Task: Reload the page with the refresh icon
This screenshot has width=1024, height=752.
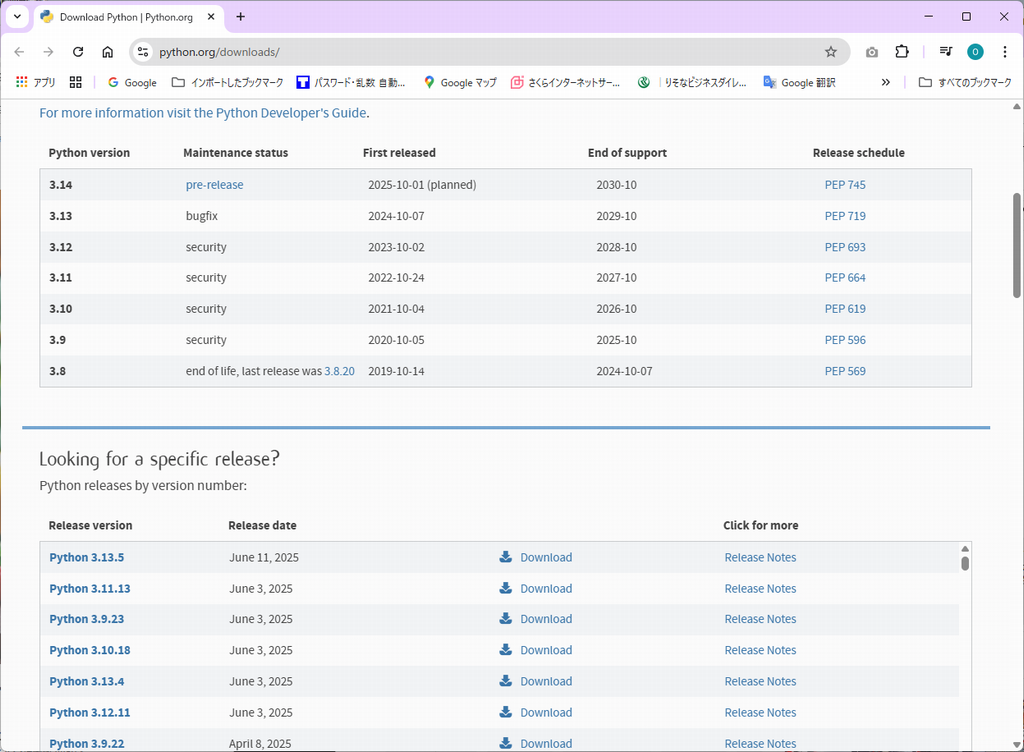Action: point(78,52)
